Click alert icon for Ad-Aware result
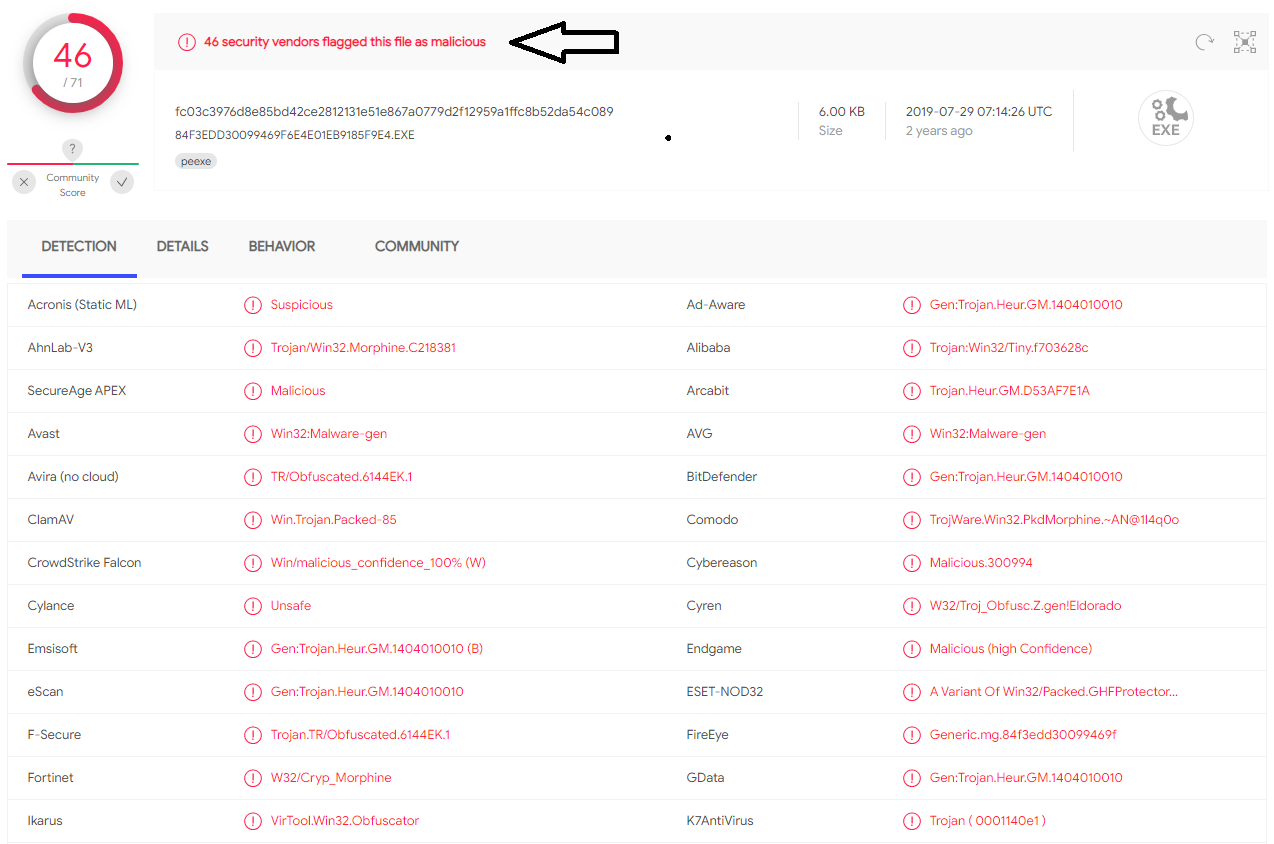This screenshot has width=1274, height=844. [912, 305]
